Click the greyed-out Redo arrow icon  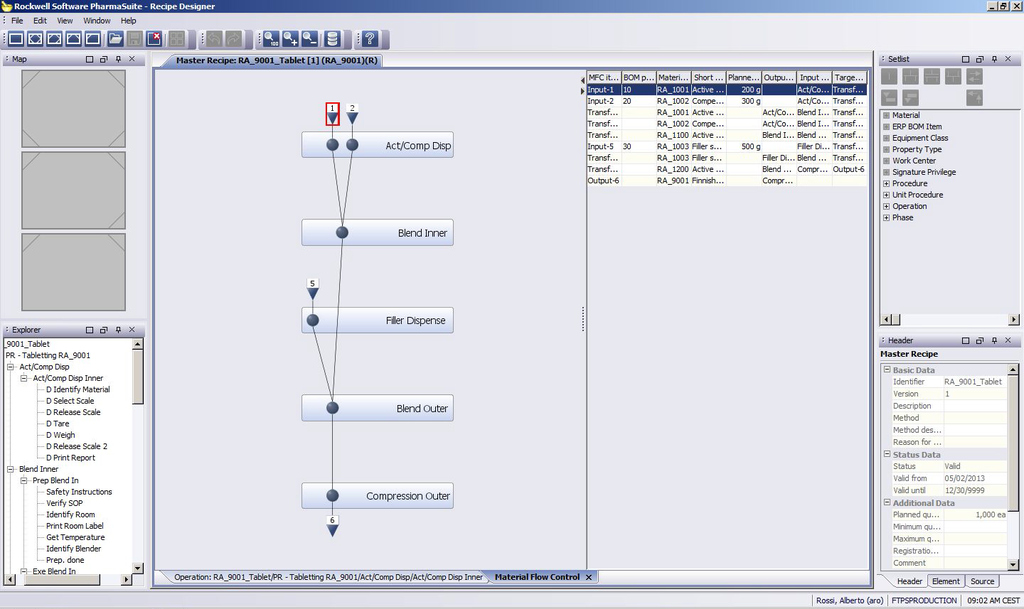click(233, 39)
